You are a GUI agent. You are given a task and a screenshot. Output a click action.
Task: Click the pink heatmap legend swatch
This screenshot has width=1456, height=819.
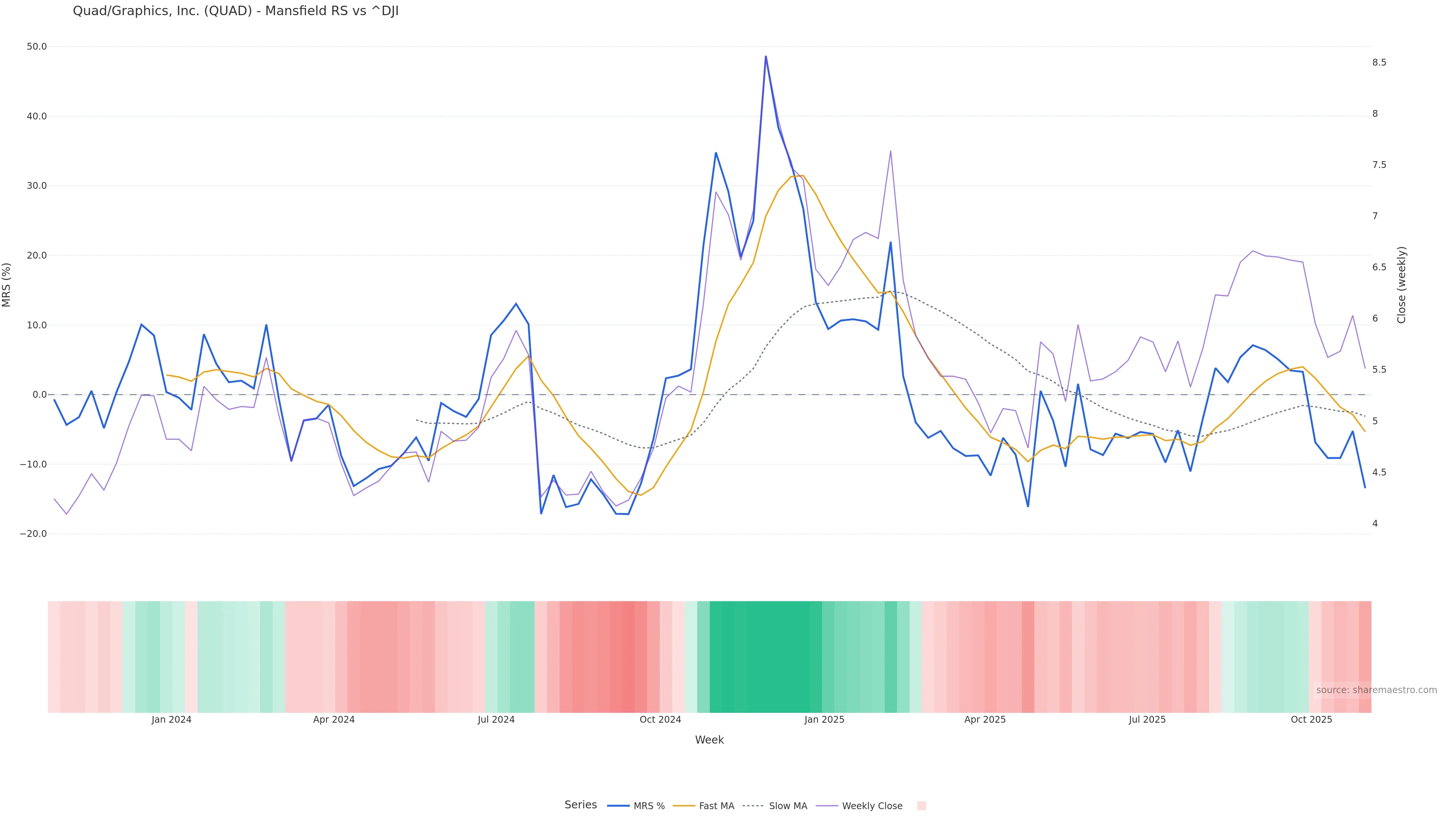pyautogui.click(x=921, y=806)
